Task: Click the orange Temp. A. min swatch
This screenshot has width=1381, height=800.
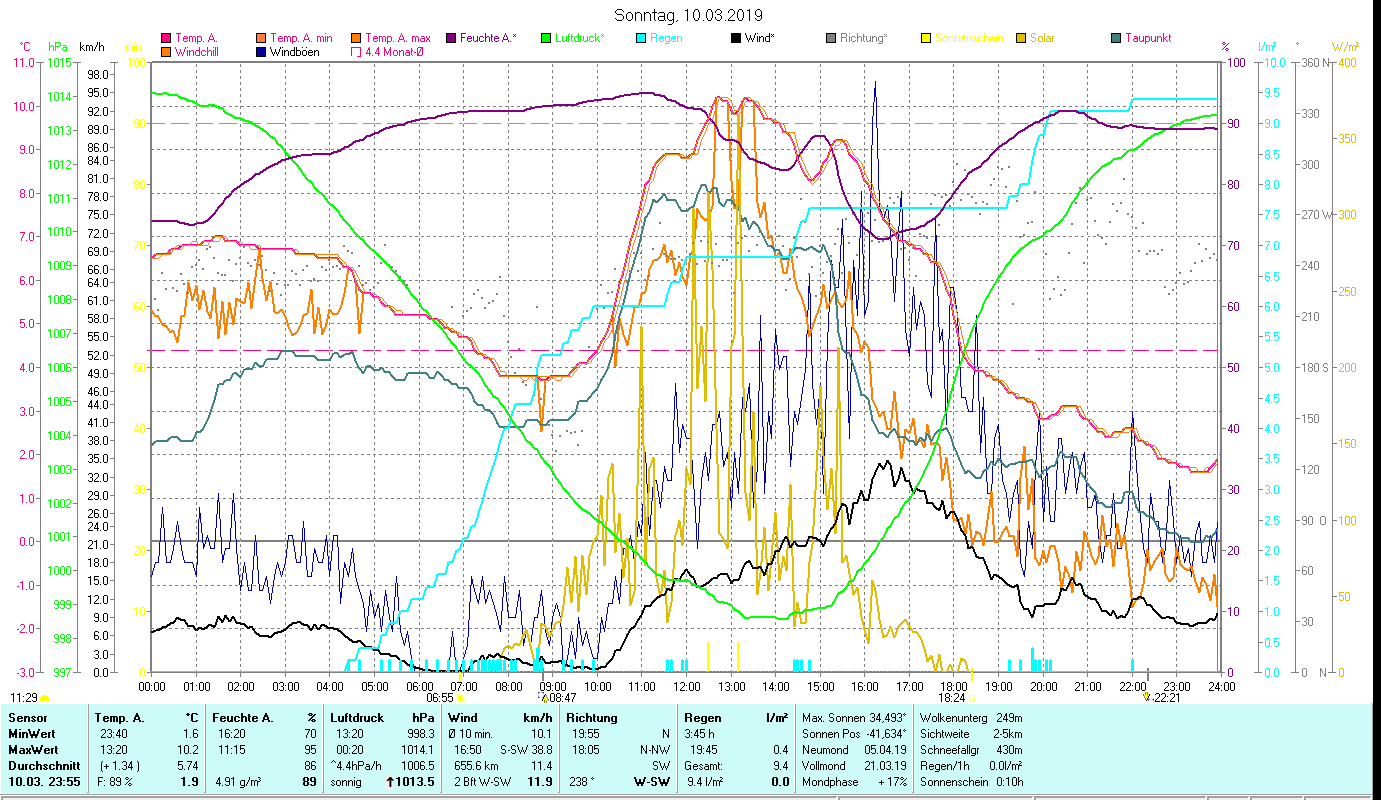Action: [262, 38]
